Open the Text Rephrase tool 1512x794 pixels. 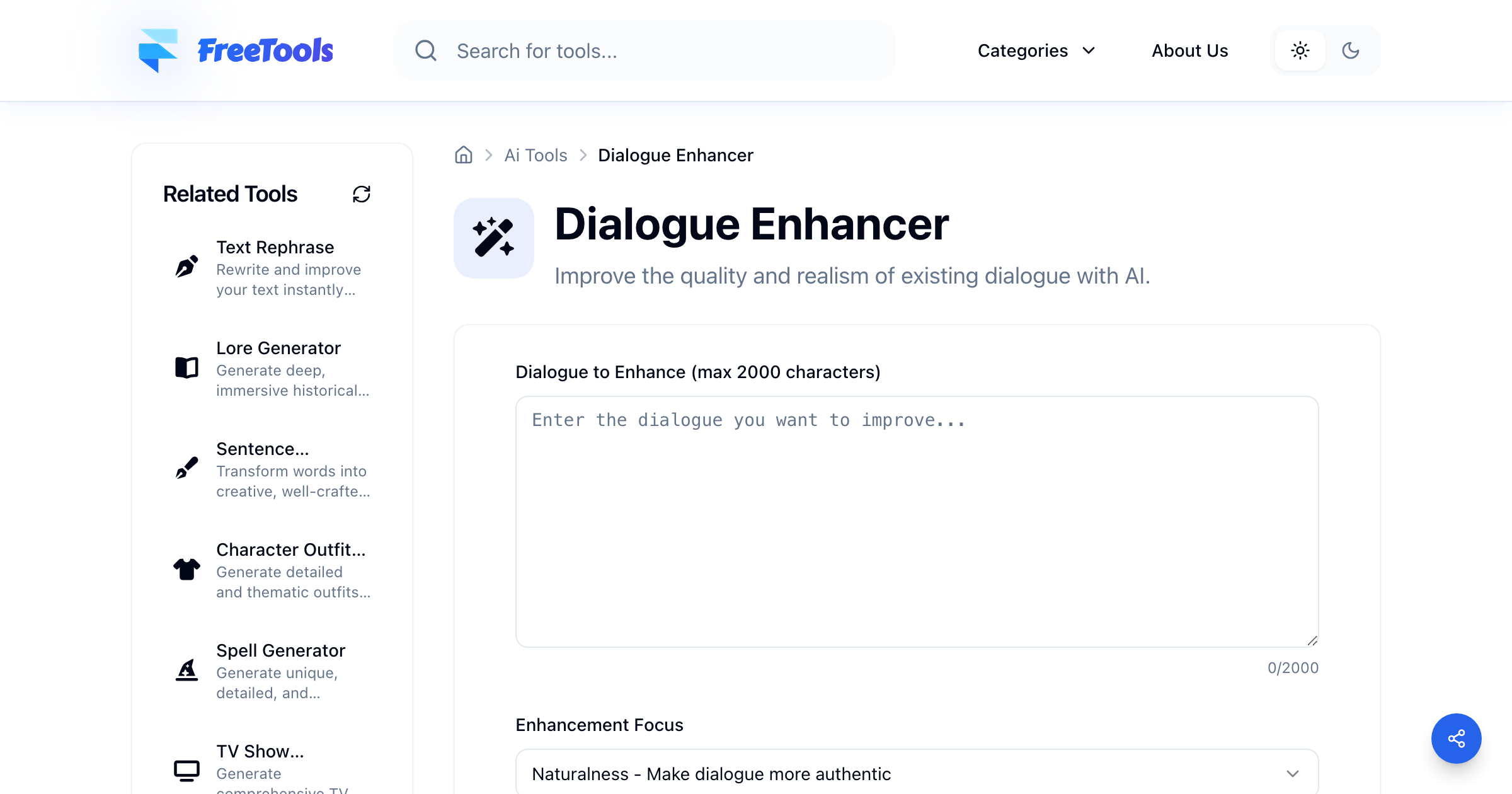[x=272, y=268]
